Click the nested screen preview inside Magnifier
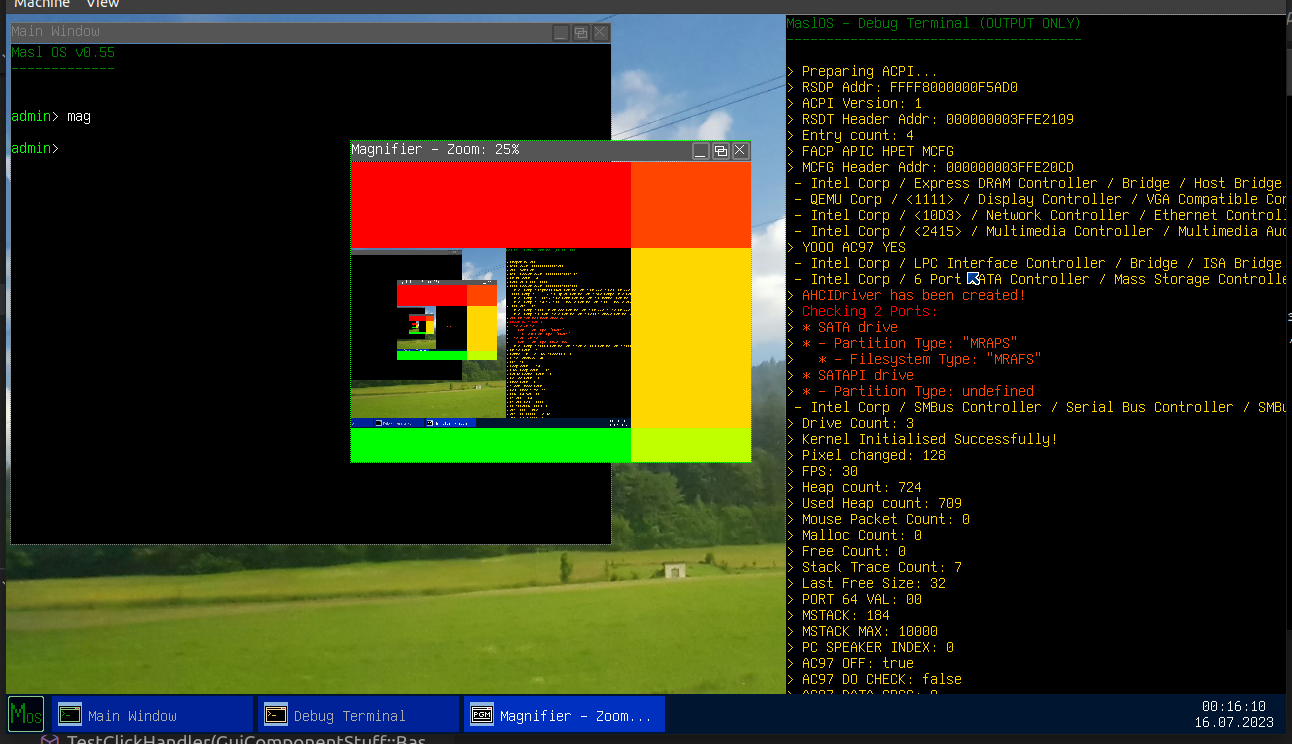This screenshot has width=1292, height=744. (491, 338)
